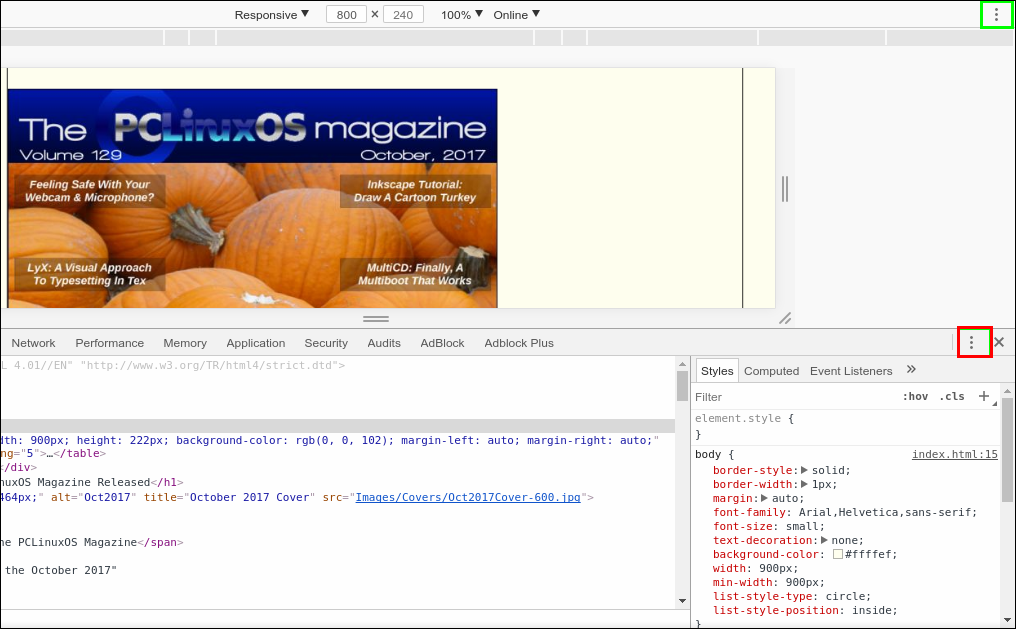
Task: Toggle the .cls element classes panel
Action: (952, 396)
